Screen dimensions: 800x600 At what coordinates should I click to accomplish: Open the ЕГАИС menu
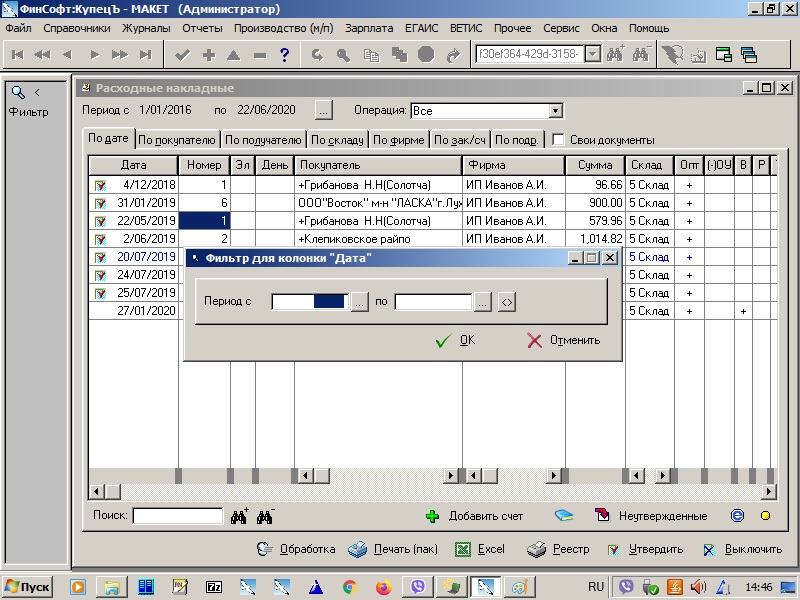coord(421,28)
